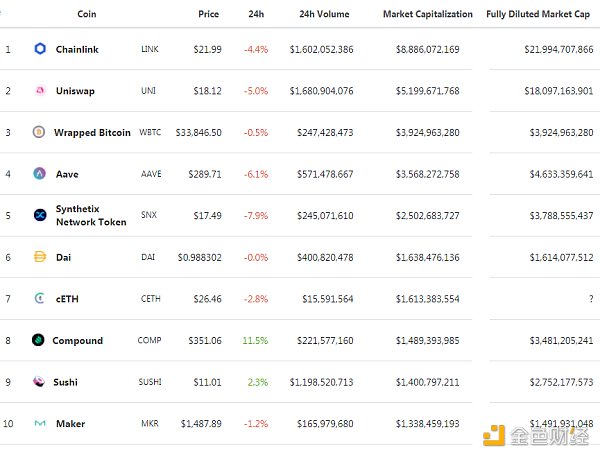Viewport: 600px width, 457px height.
Task: Click the Chainlink coin logo icon
Action: coord(40,49)
